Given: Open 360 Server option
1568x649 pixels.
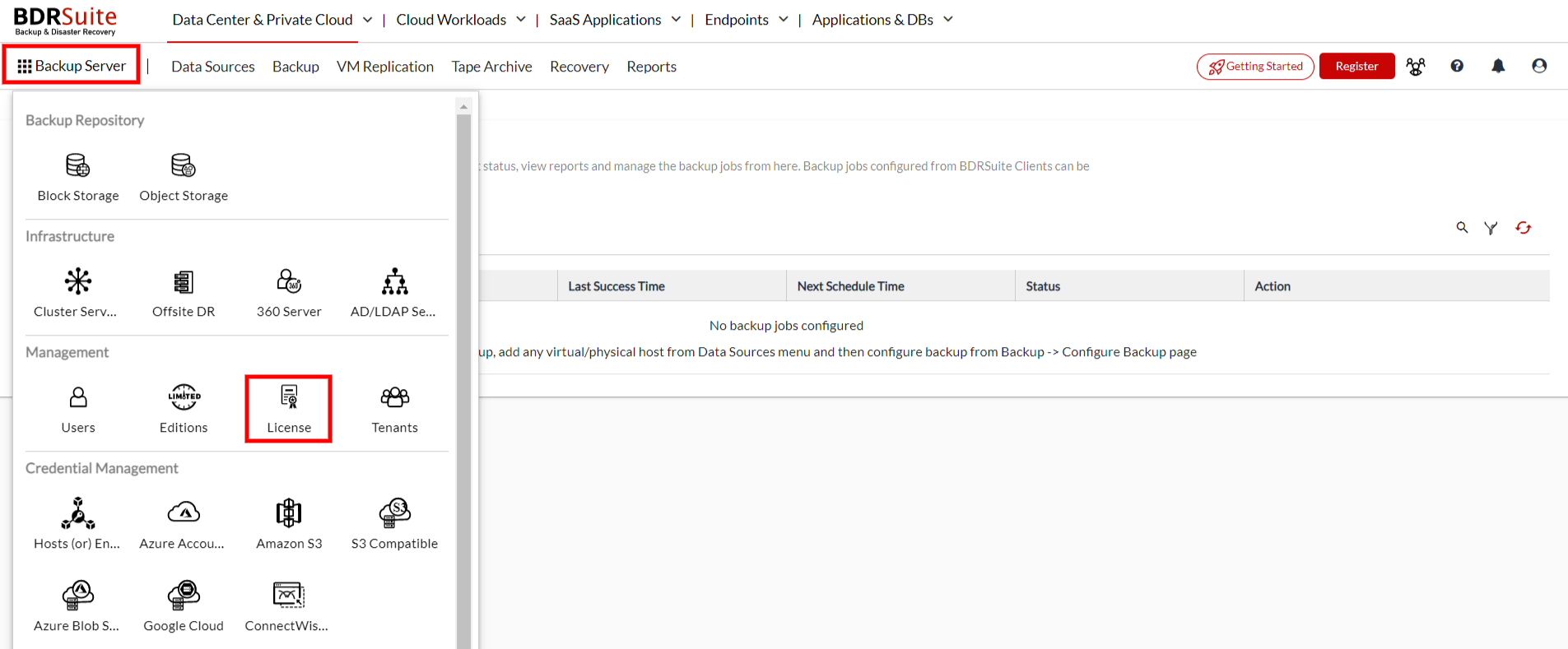Looking at the screenshot, I should coord(289,294).
